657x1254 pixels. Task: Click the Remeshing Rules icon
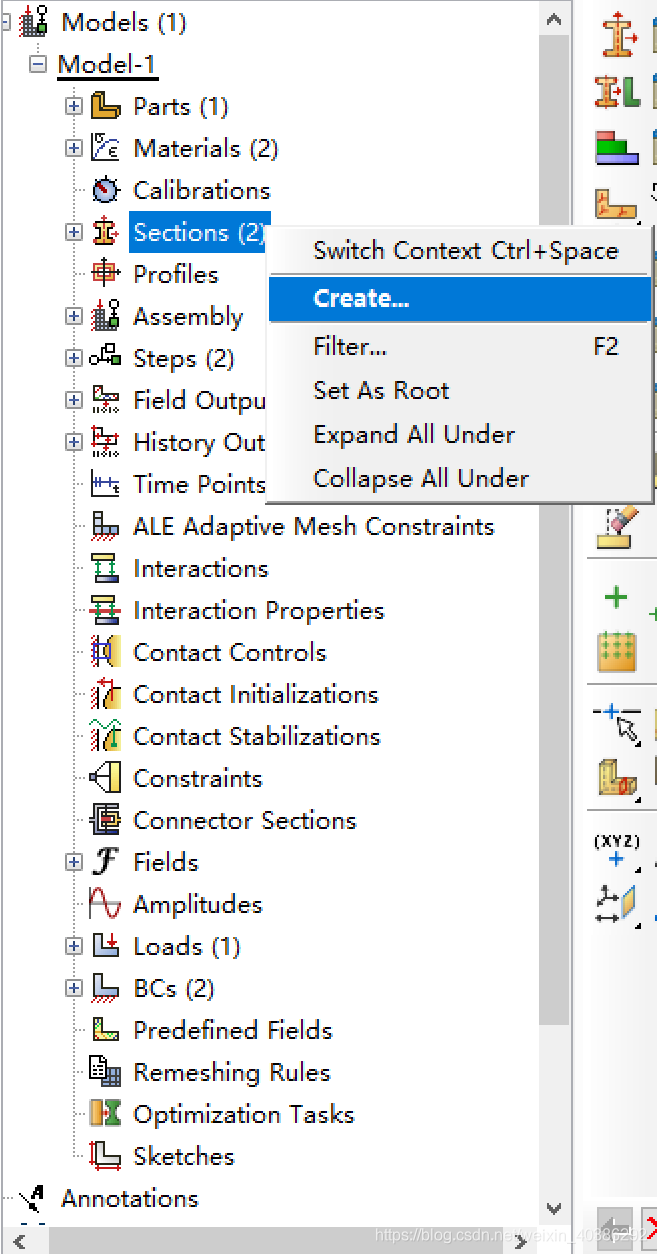(x=105, y=1072)
